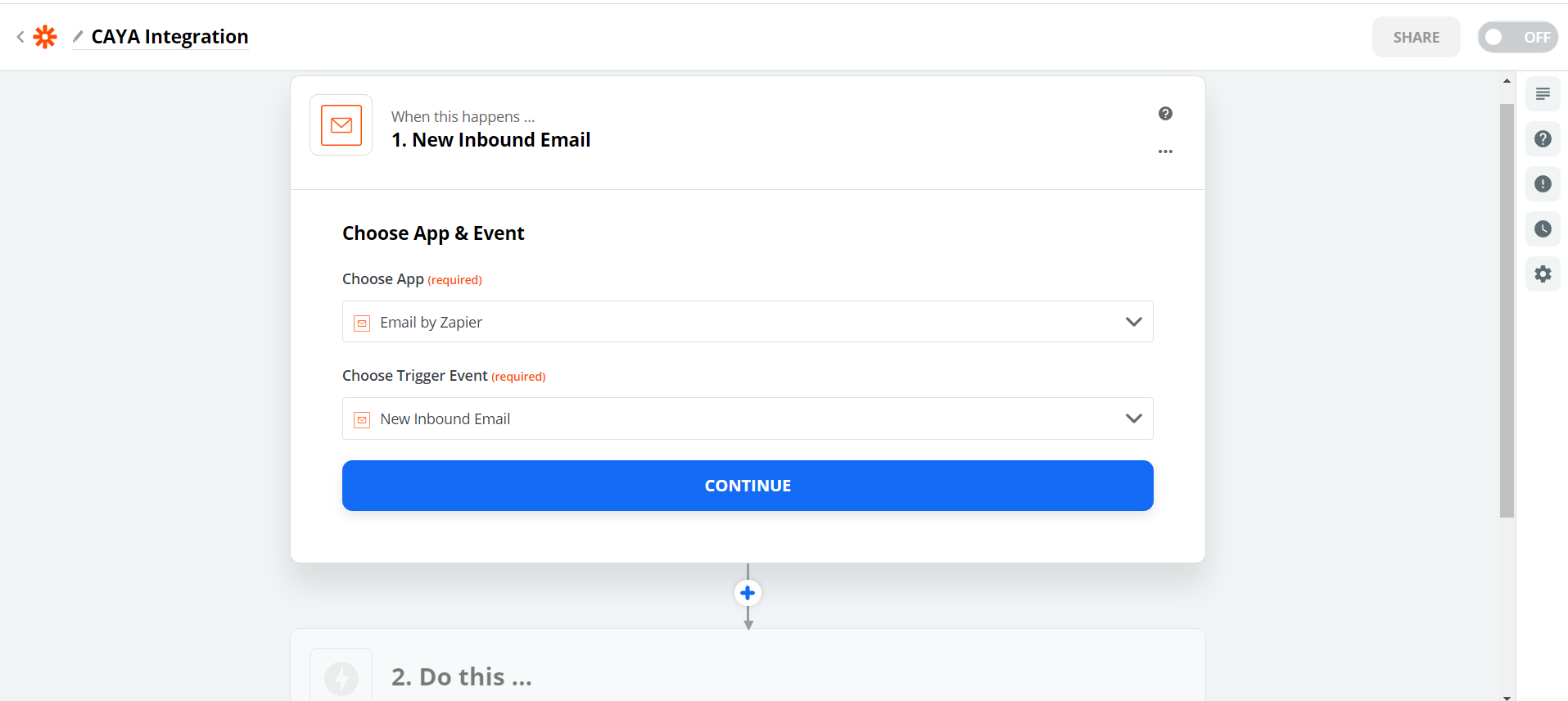
Task: Click the Email by Zapier step icon
Action: click(x=341, y=125)
